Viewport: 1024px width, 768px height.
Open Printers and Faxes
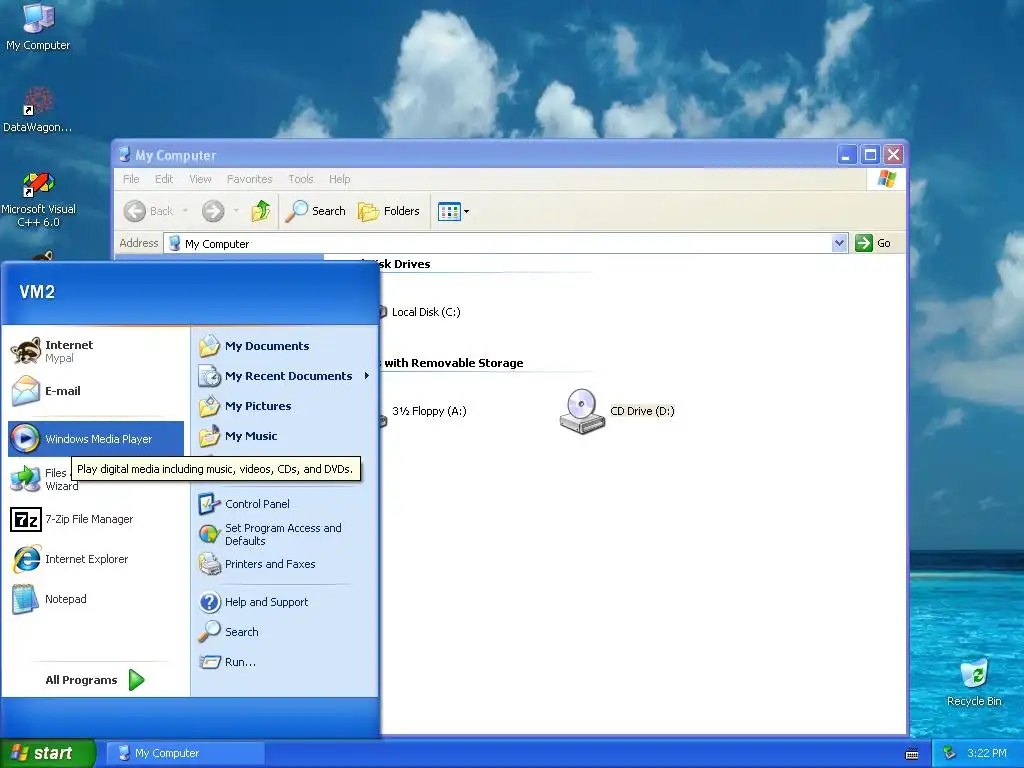coord(285,564)
